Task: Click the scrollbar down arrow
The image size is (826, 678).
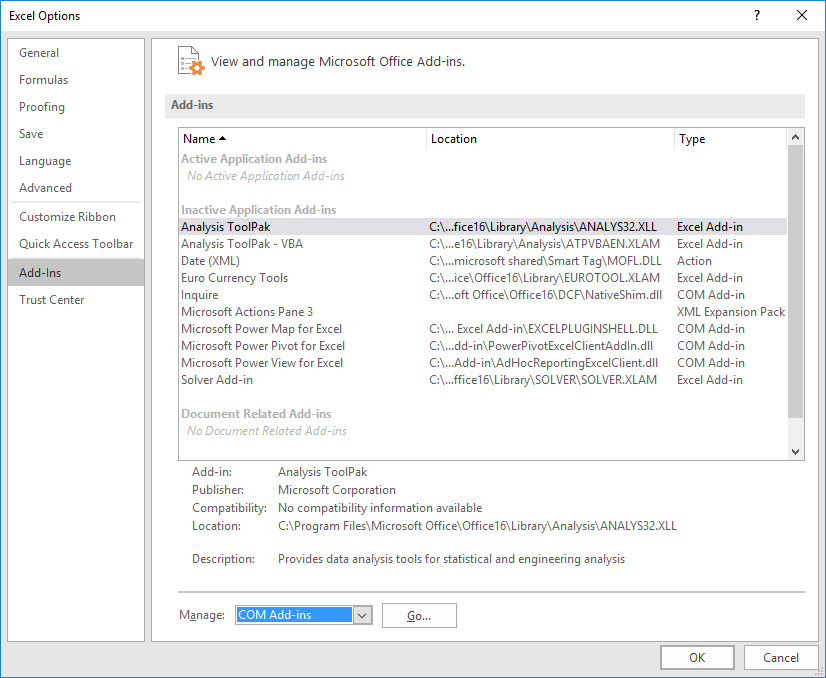Action: coord(797,451)
